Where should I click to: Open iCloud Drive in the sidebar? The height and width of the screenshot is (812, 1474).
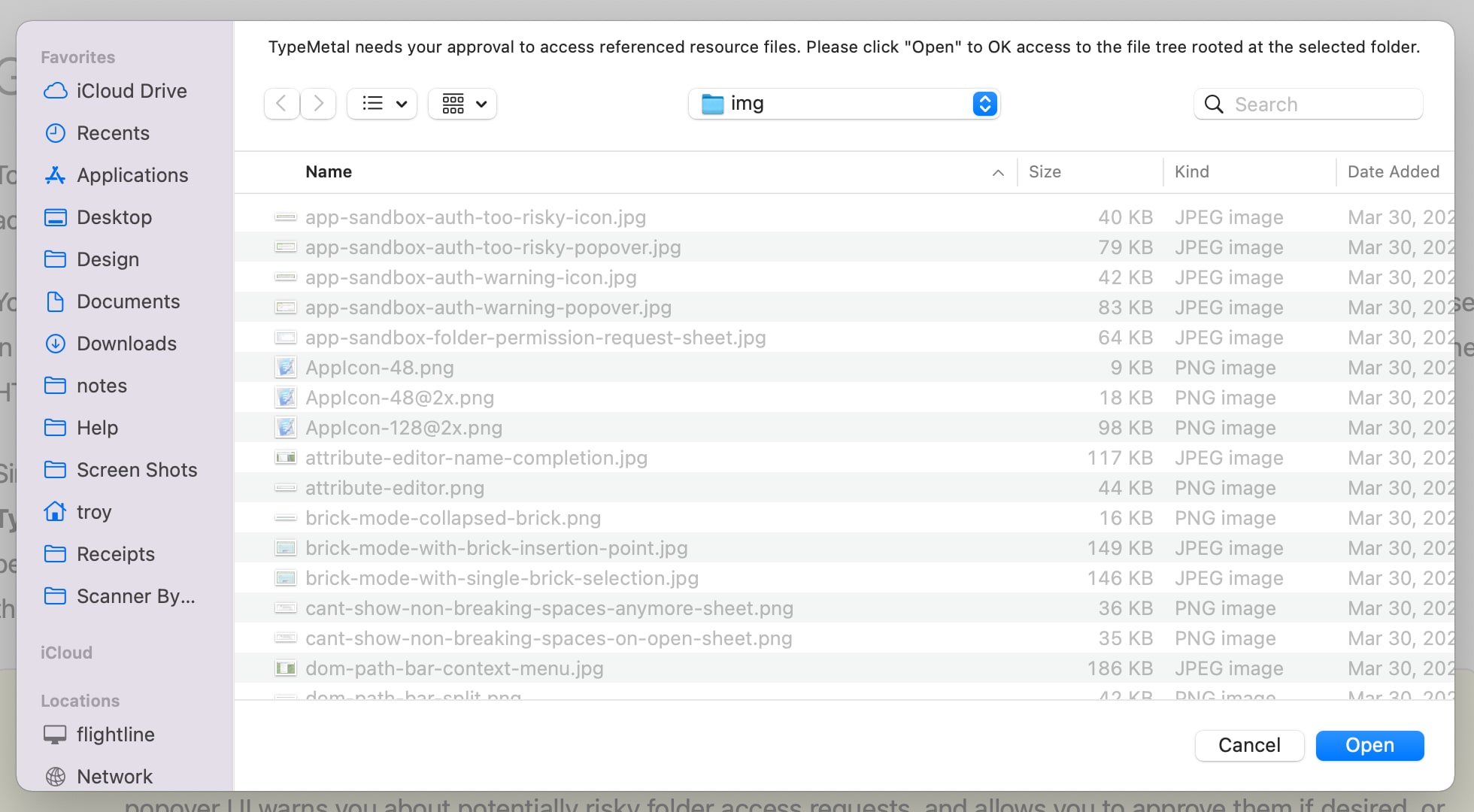click(x=116, y=91)
